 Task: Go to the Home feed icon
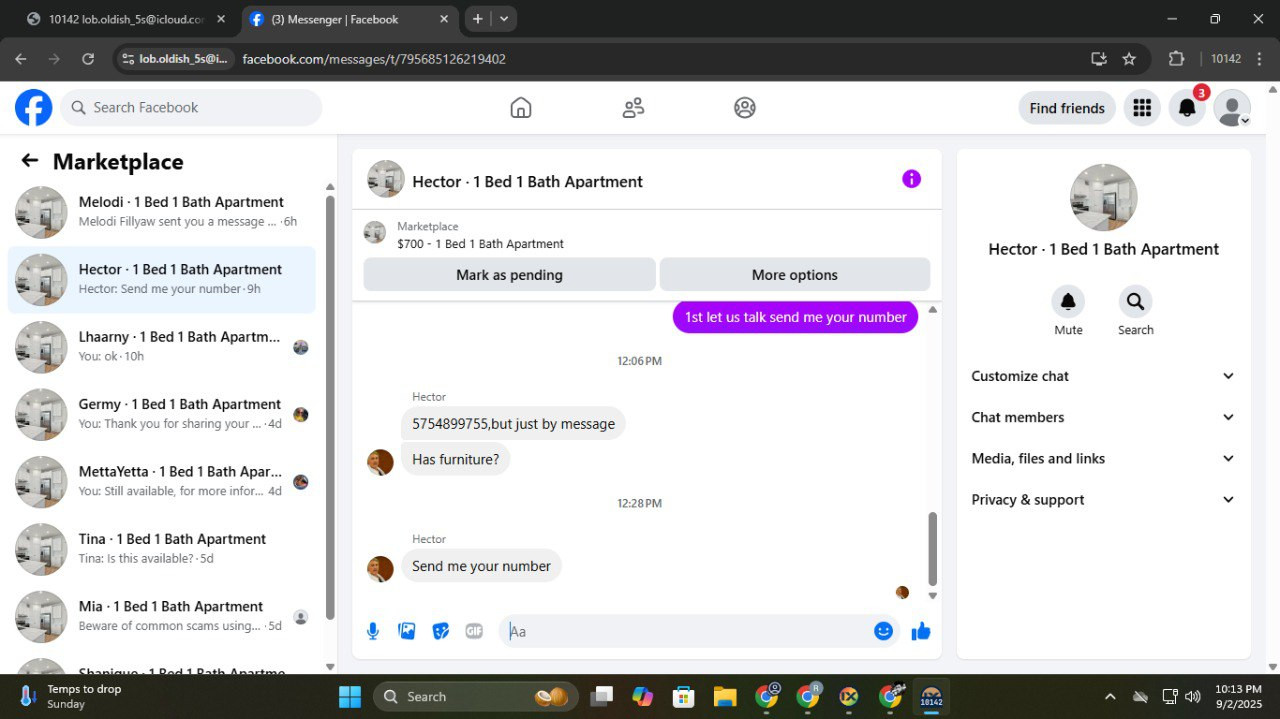(521, 108)
